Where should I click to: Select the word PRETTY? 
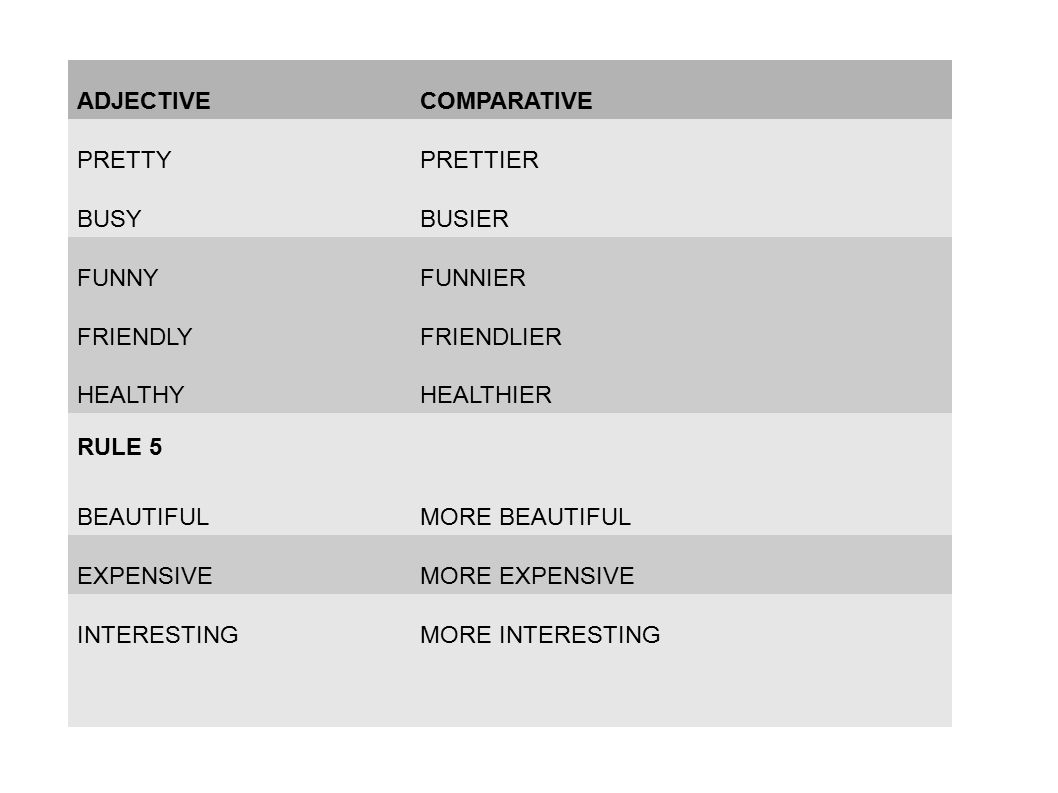[124, 160]
